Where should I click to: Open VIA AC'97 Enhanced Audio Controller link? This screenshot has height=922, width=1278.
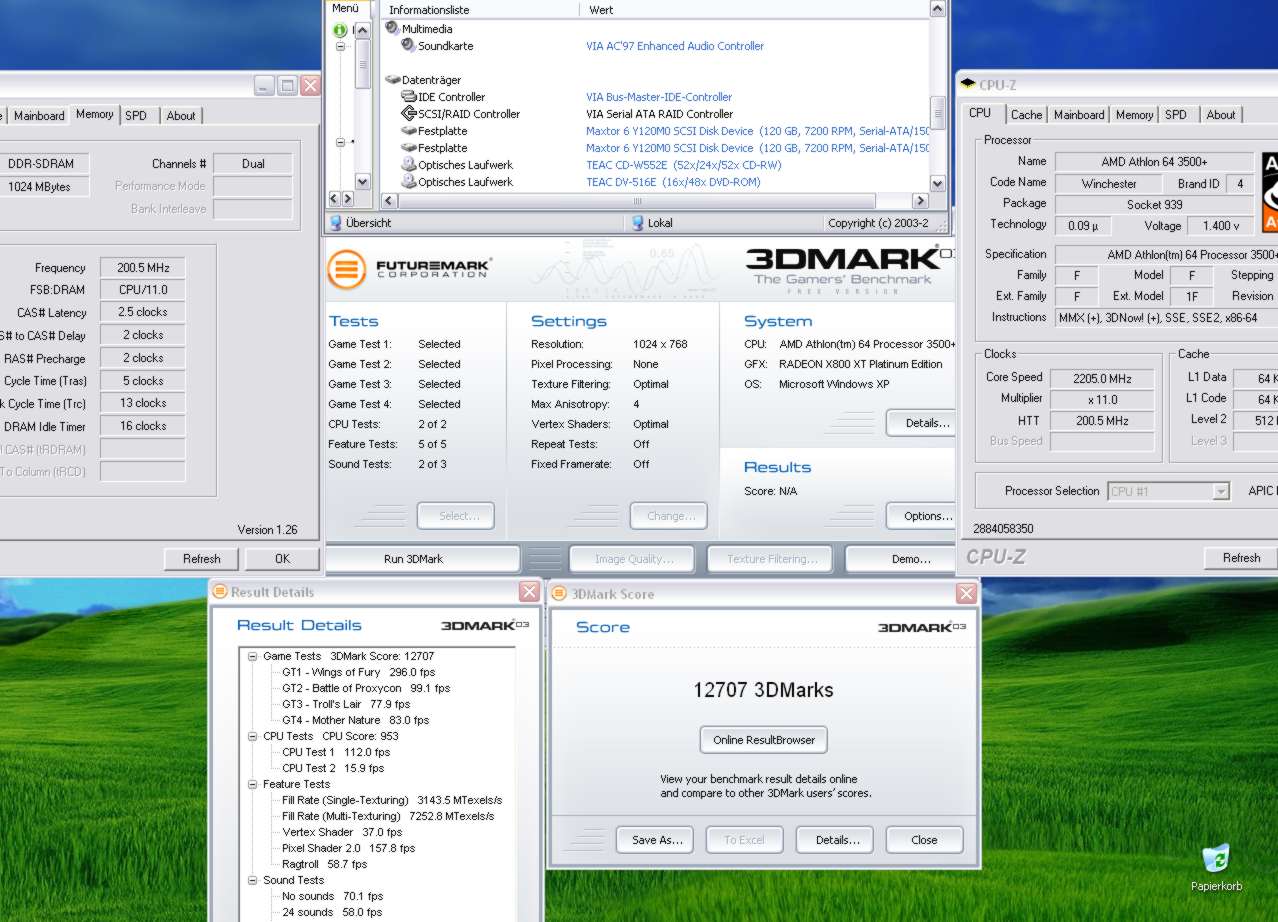point(675,46)
